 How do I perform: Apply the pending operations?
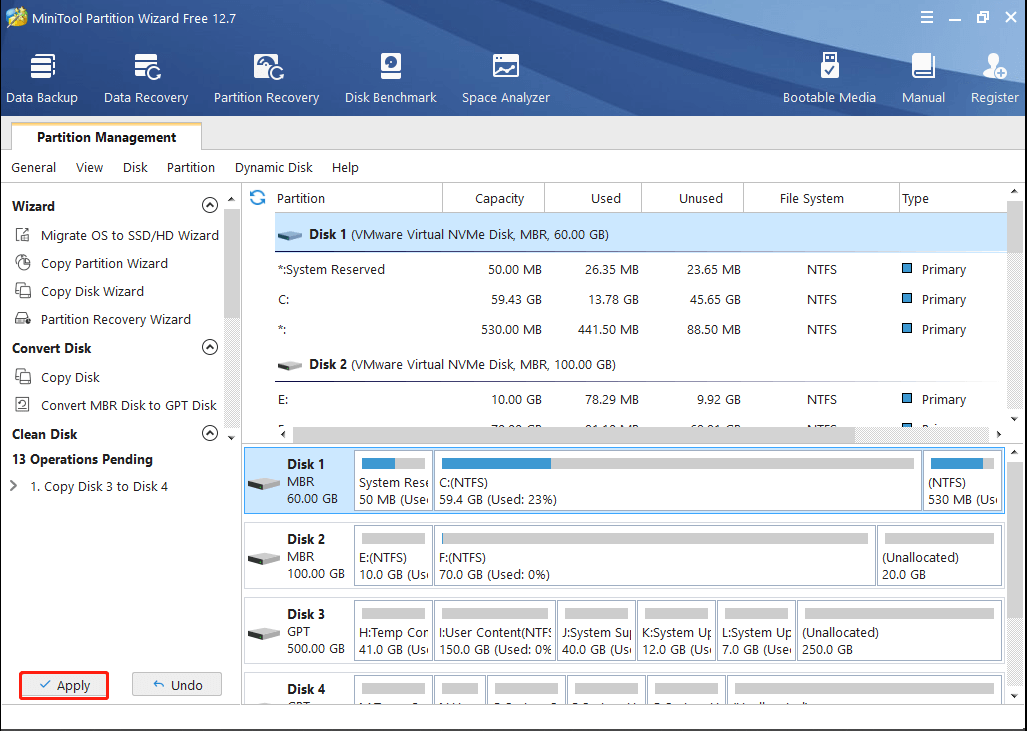point(64,685)
